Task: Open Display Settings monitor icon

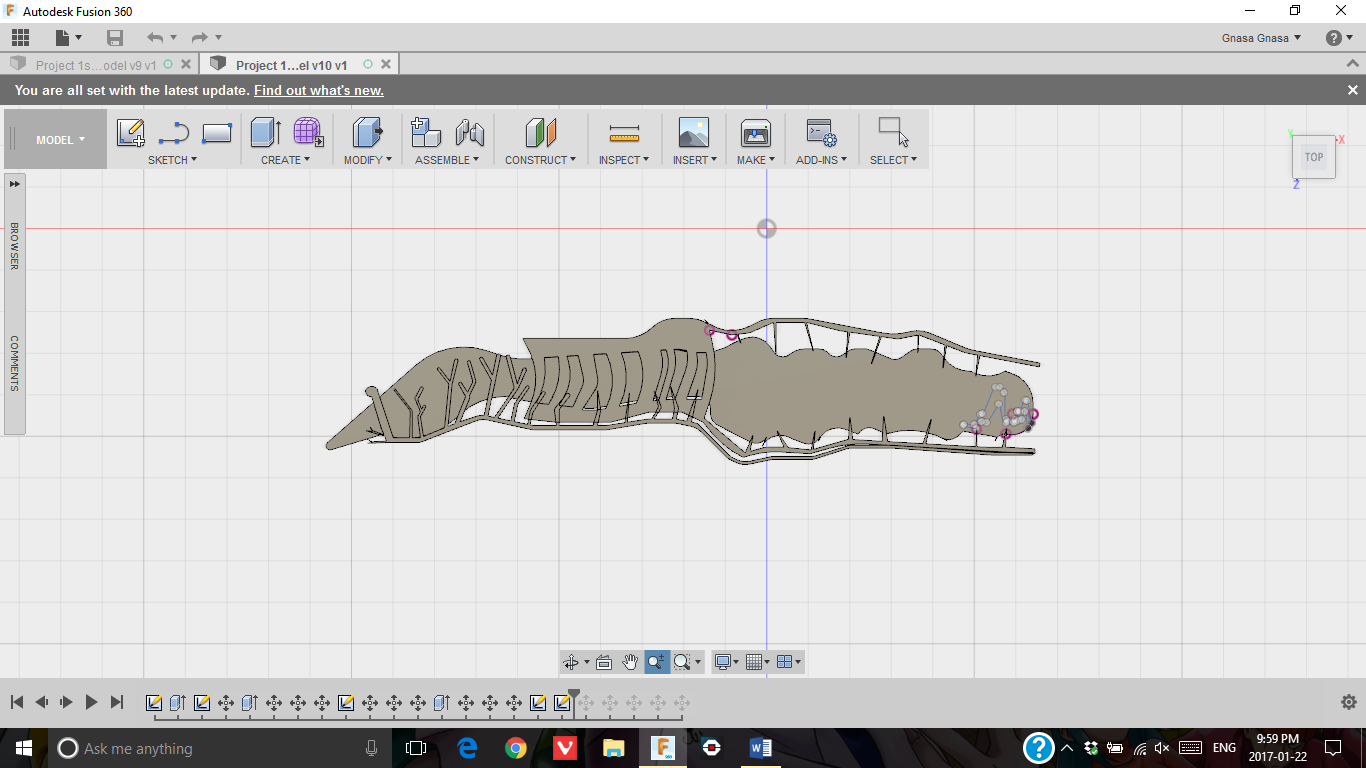Action: (723, 662)
